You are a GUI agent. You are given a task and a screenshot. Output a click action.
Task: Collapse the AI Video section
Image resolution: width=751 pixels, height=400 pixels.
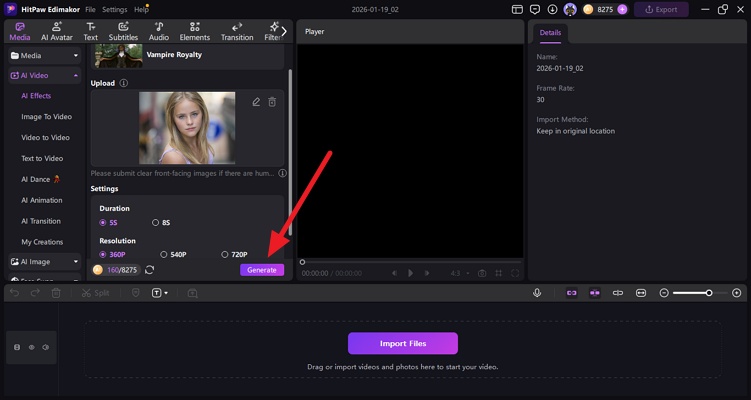click(76, 75)
